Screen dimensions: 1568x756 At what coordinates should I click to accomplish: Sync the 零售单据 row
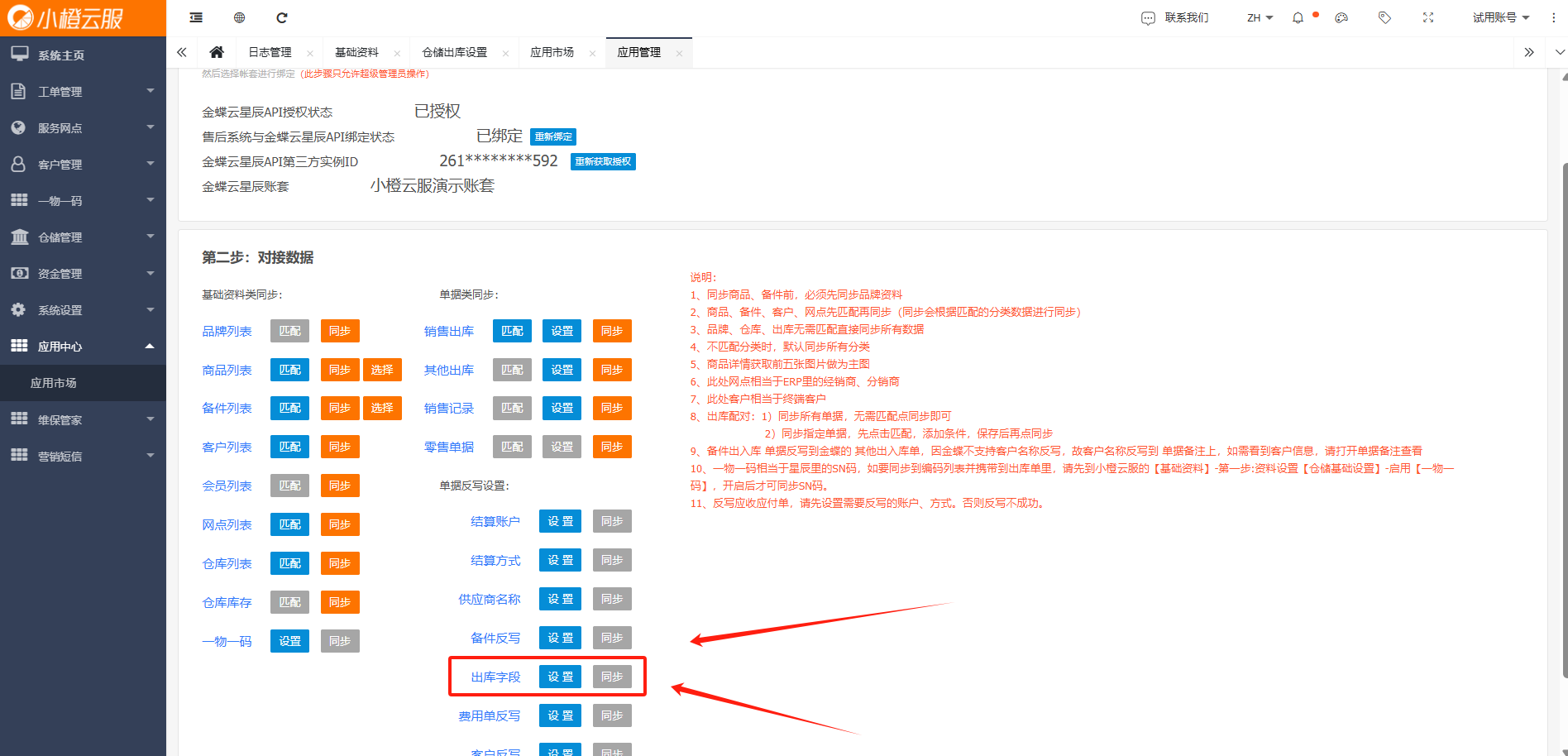tap(612, 447)
